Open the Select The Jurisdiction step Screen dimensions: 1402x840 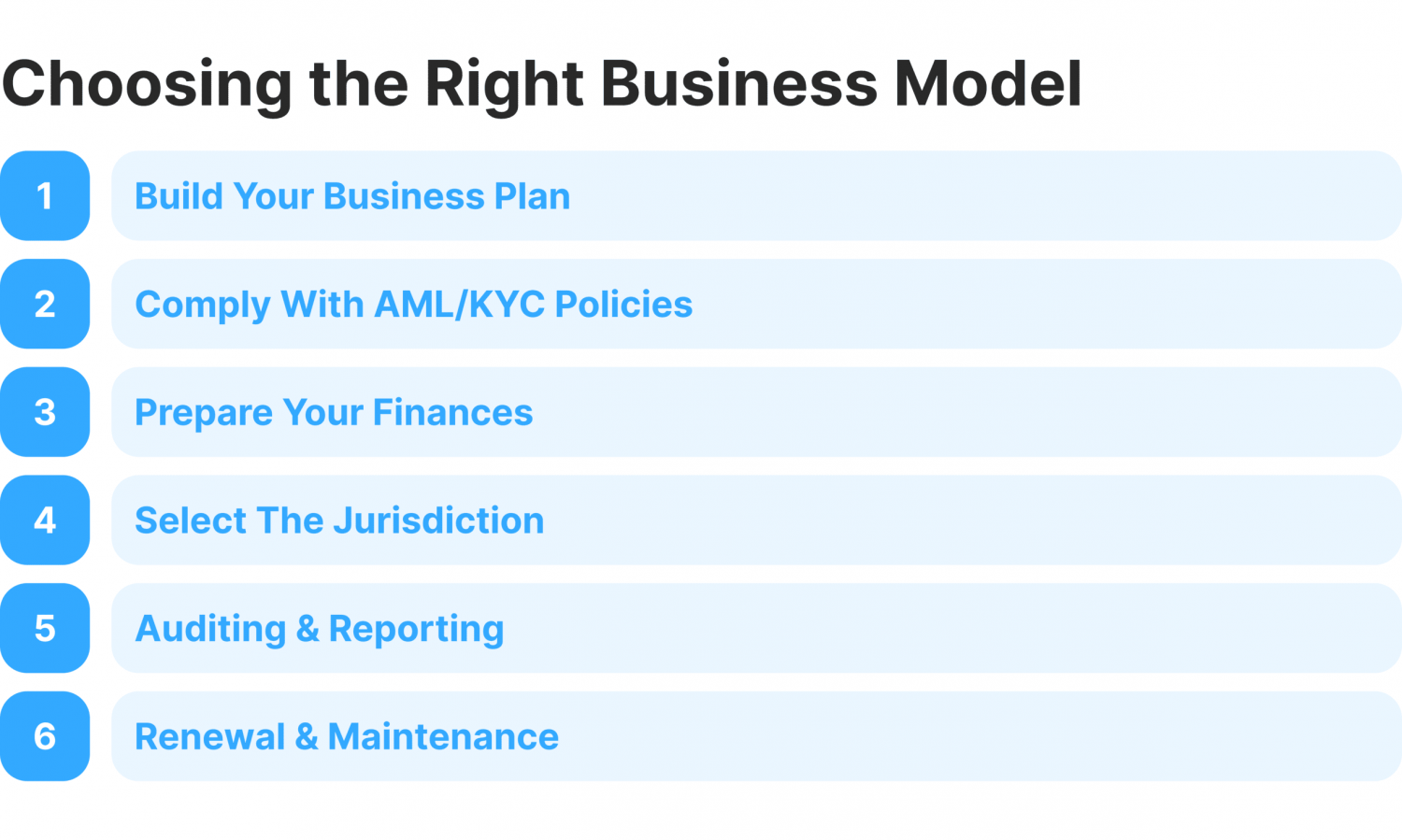tap(755, 520)
